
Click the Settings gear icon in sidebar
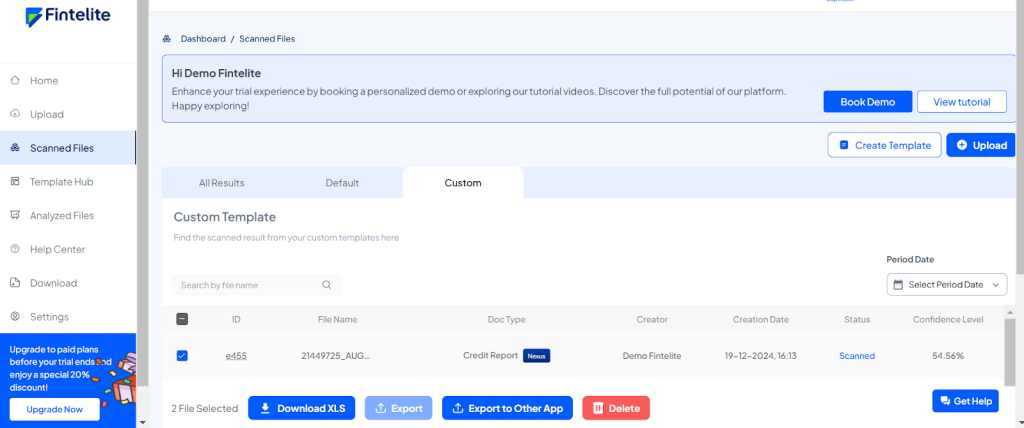pyautogui.click(x=15, y=317)
